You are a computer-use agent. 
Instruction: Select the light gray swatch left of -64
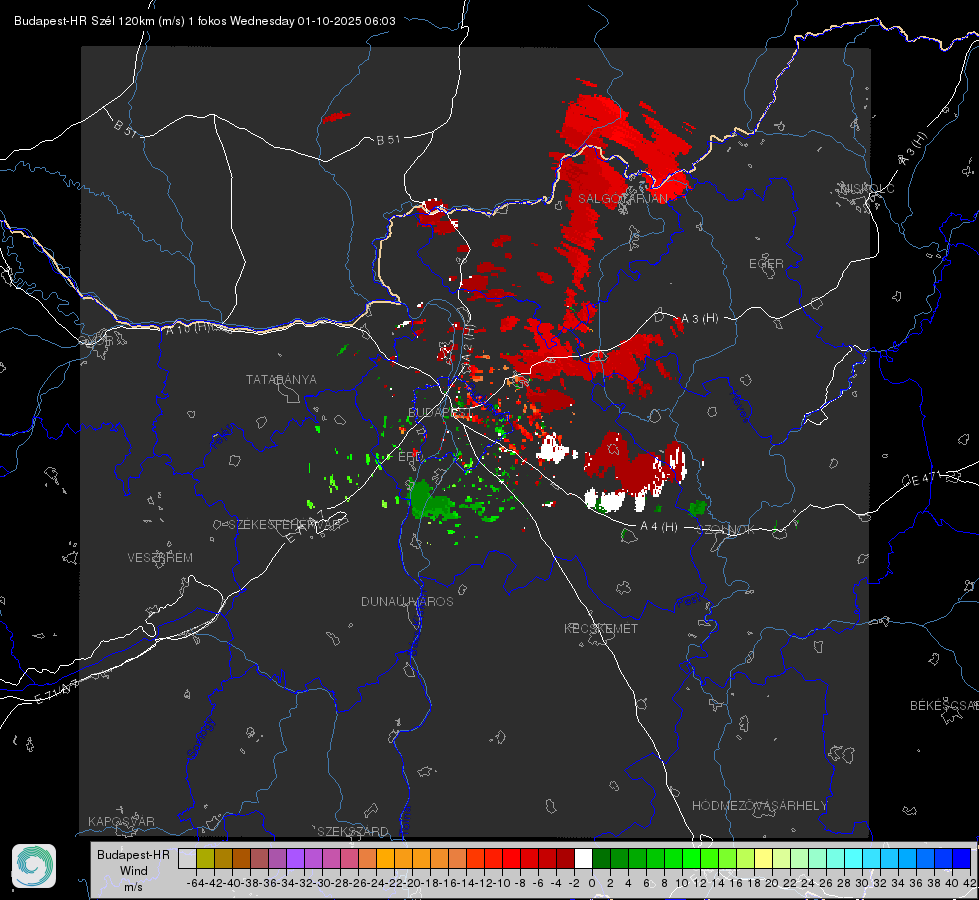[187, 858]
